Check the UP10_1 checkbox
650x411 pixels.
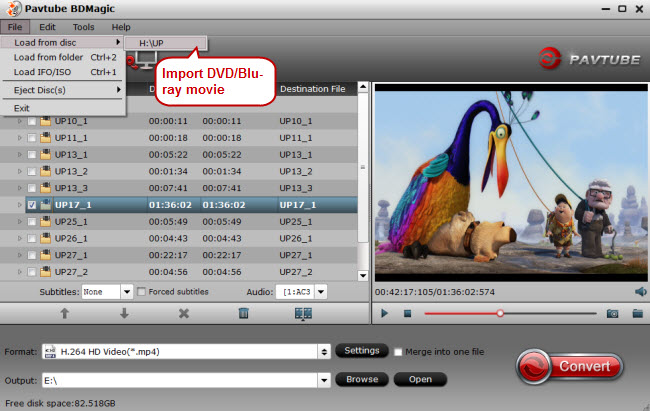click(32, 122)
